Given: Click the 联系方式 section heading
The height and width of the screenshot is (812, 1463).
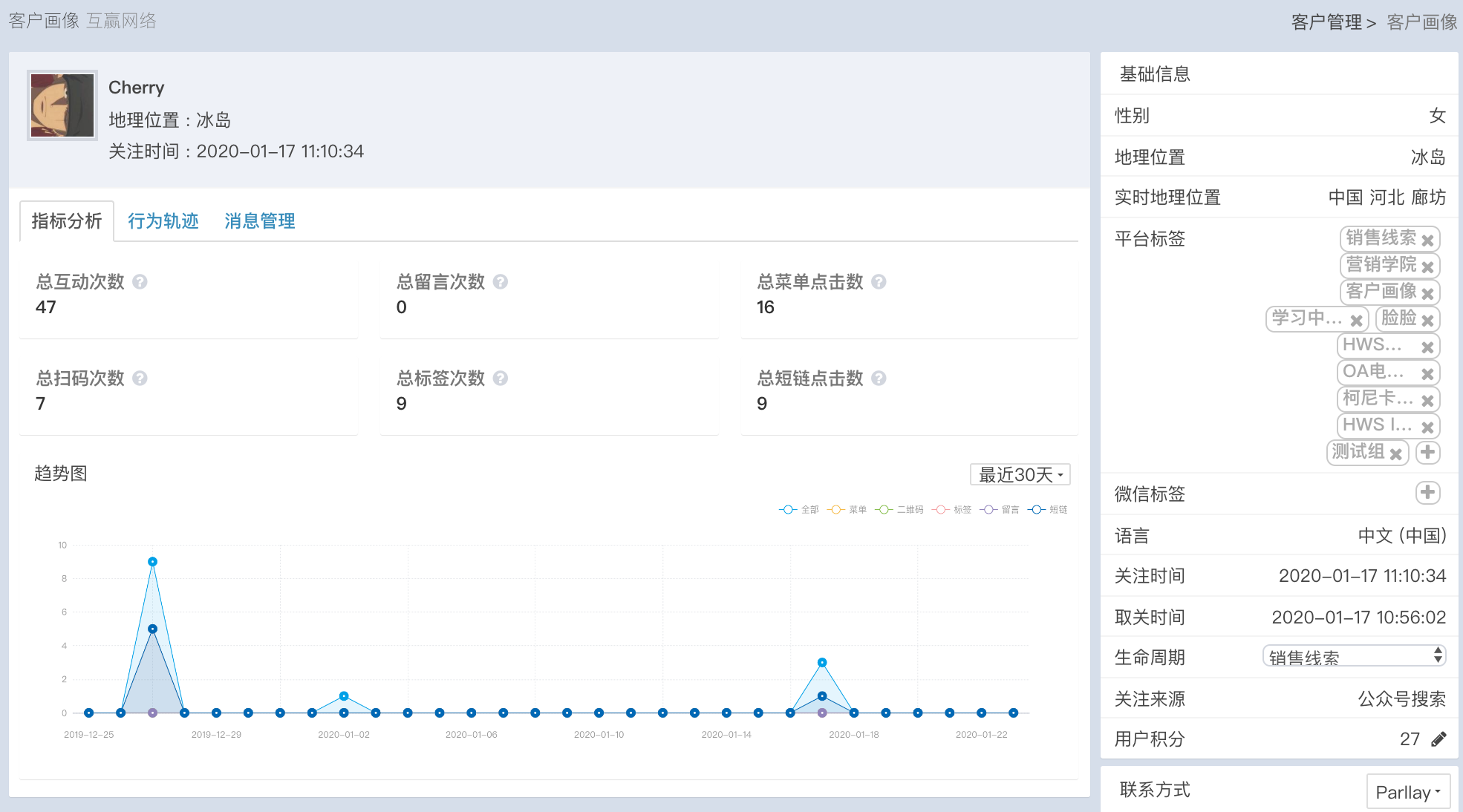Looking at the screenshot, I should pyautogui.click(x=1155, y=790).
